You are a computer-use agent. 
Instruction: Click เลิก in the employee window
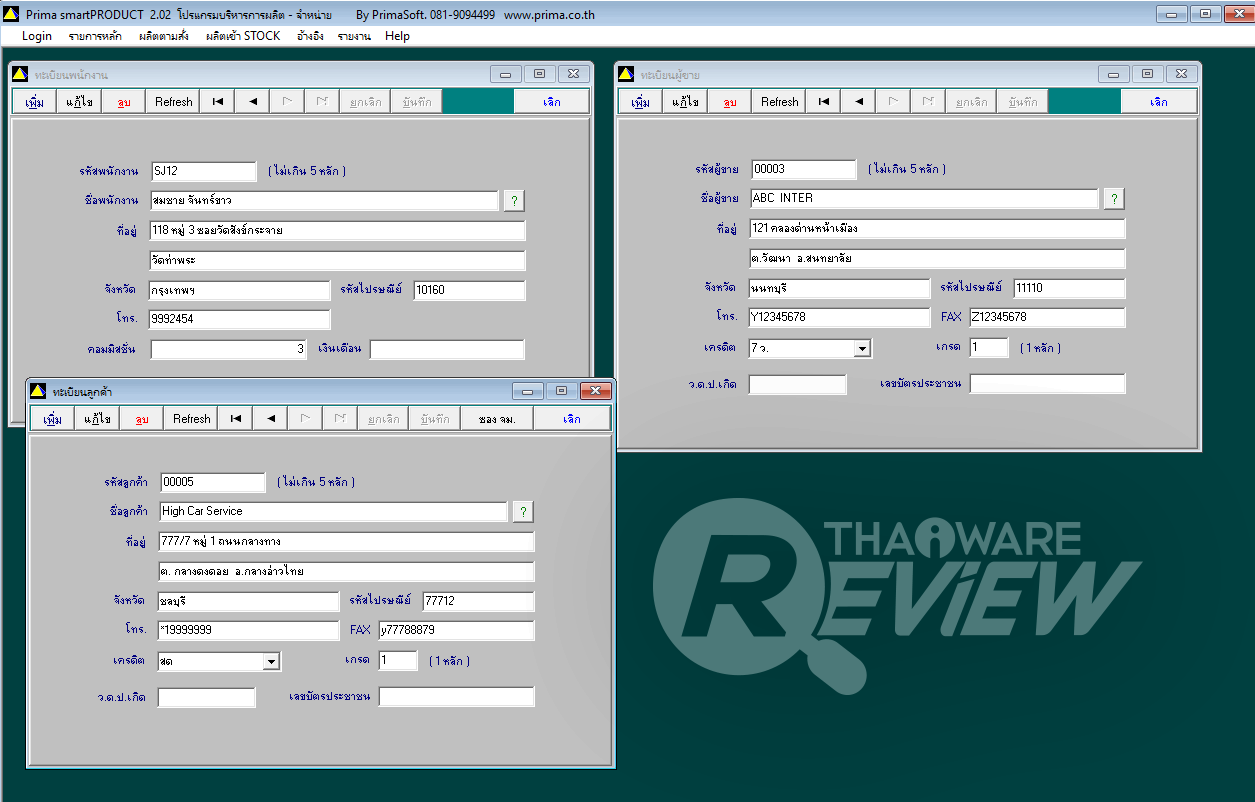click(552, 102)
